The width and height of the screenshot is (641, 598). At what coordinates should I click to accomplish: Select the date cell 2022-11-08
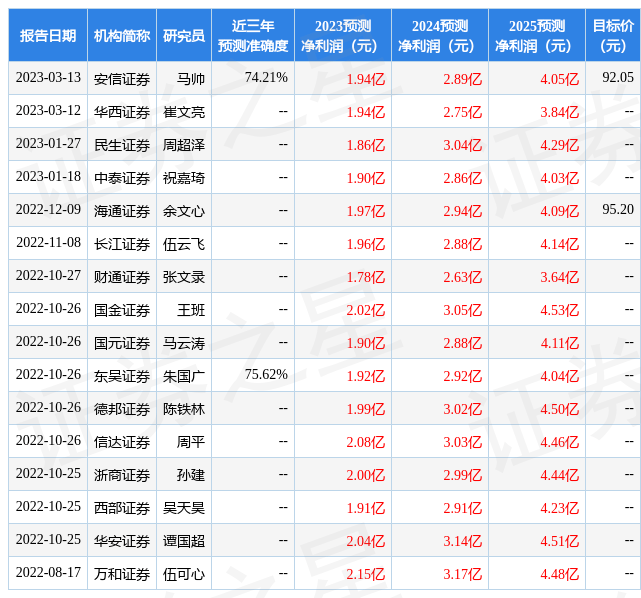(x=48, y=243)
